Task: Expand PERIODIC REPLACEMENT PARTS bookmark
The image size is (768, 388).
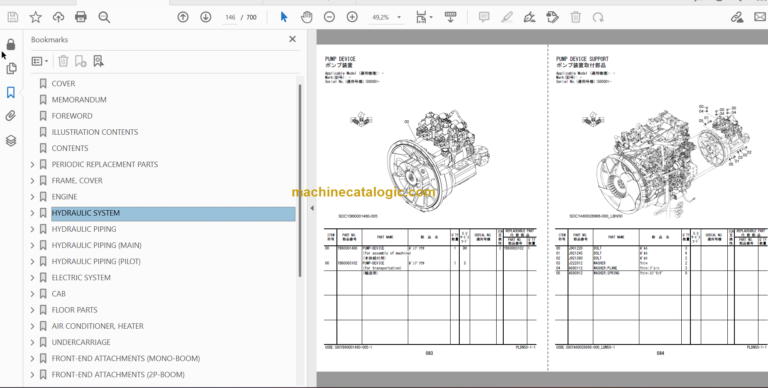Action: point(32,165)
